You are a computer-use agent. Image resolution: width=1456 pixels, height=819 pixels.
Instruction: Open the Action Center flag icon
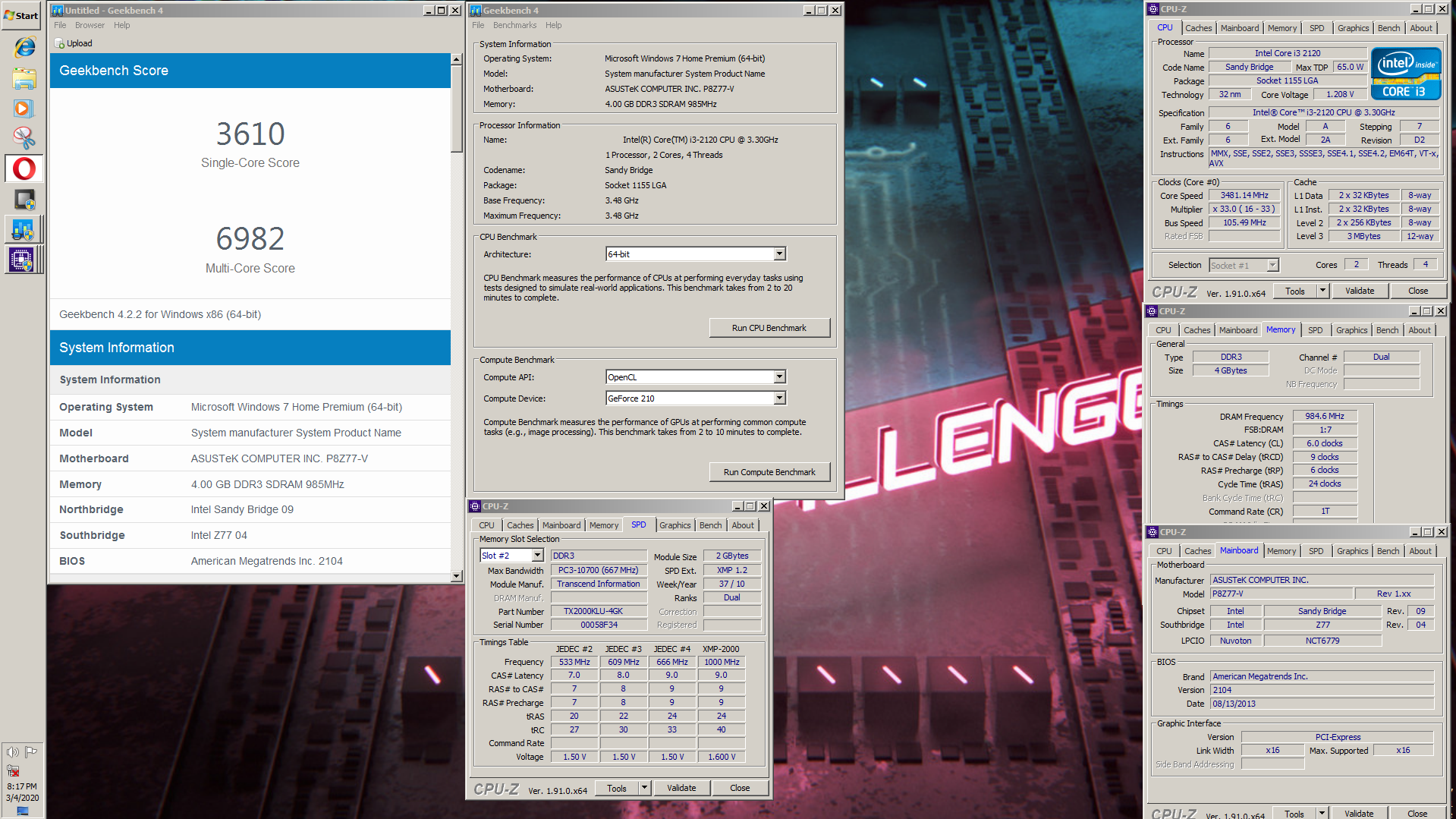(x=31, y=752)
